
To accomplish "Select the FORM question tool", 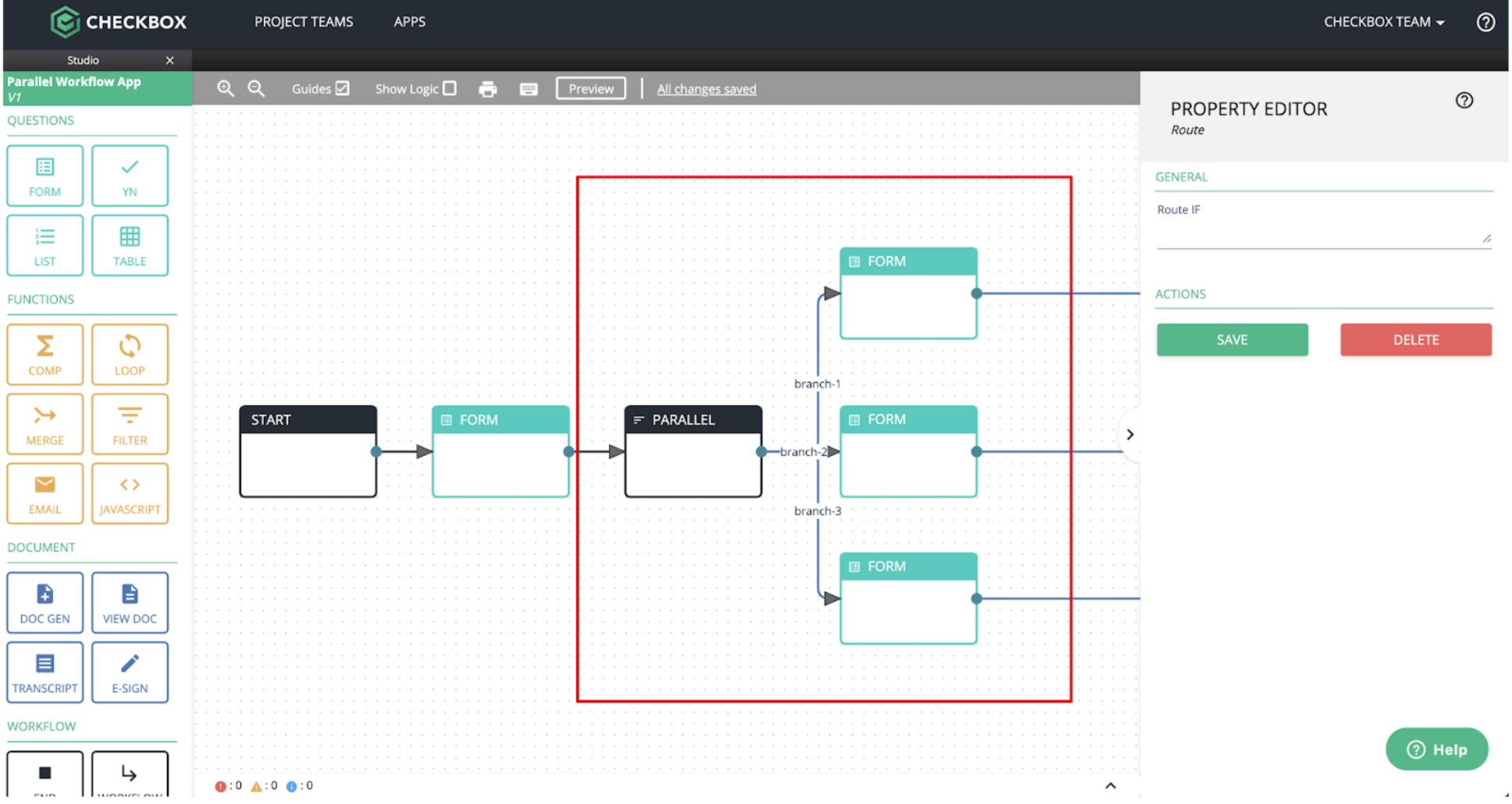I will click(45, 176).
